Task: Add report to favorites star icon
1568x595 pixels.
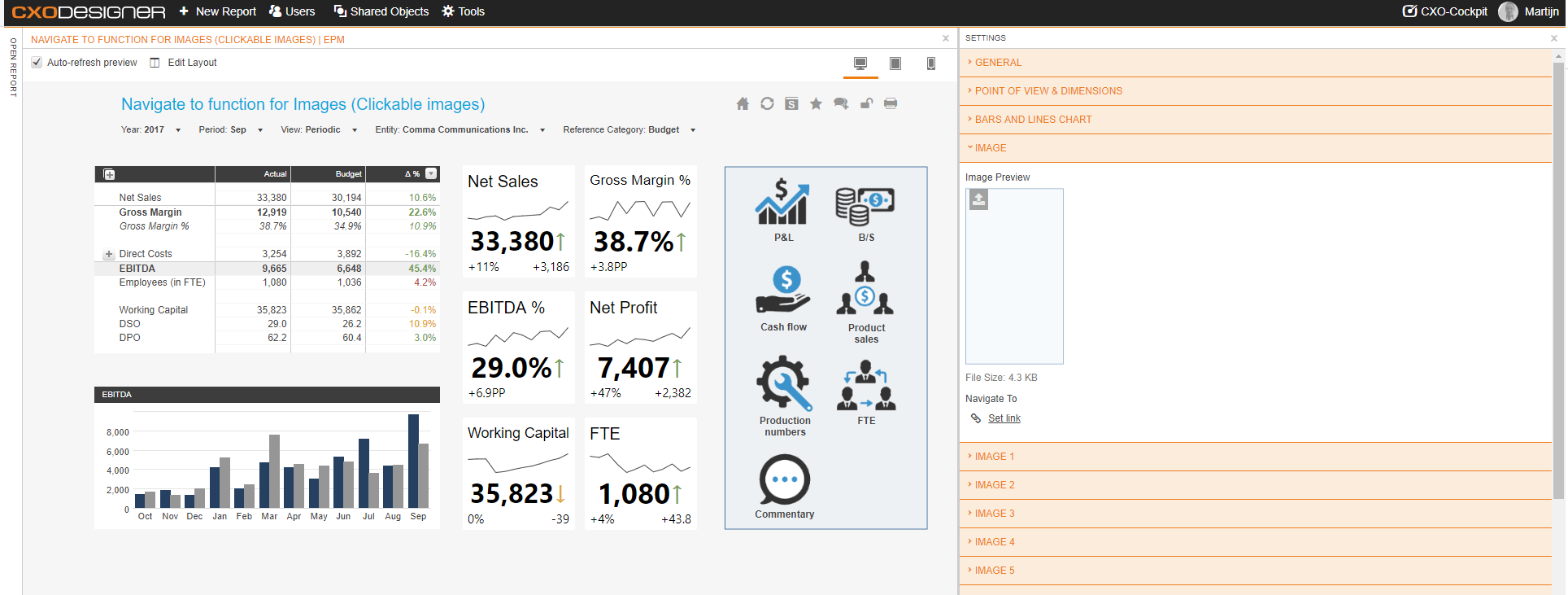Action: 816,103
